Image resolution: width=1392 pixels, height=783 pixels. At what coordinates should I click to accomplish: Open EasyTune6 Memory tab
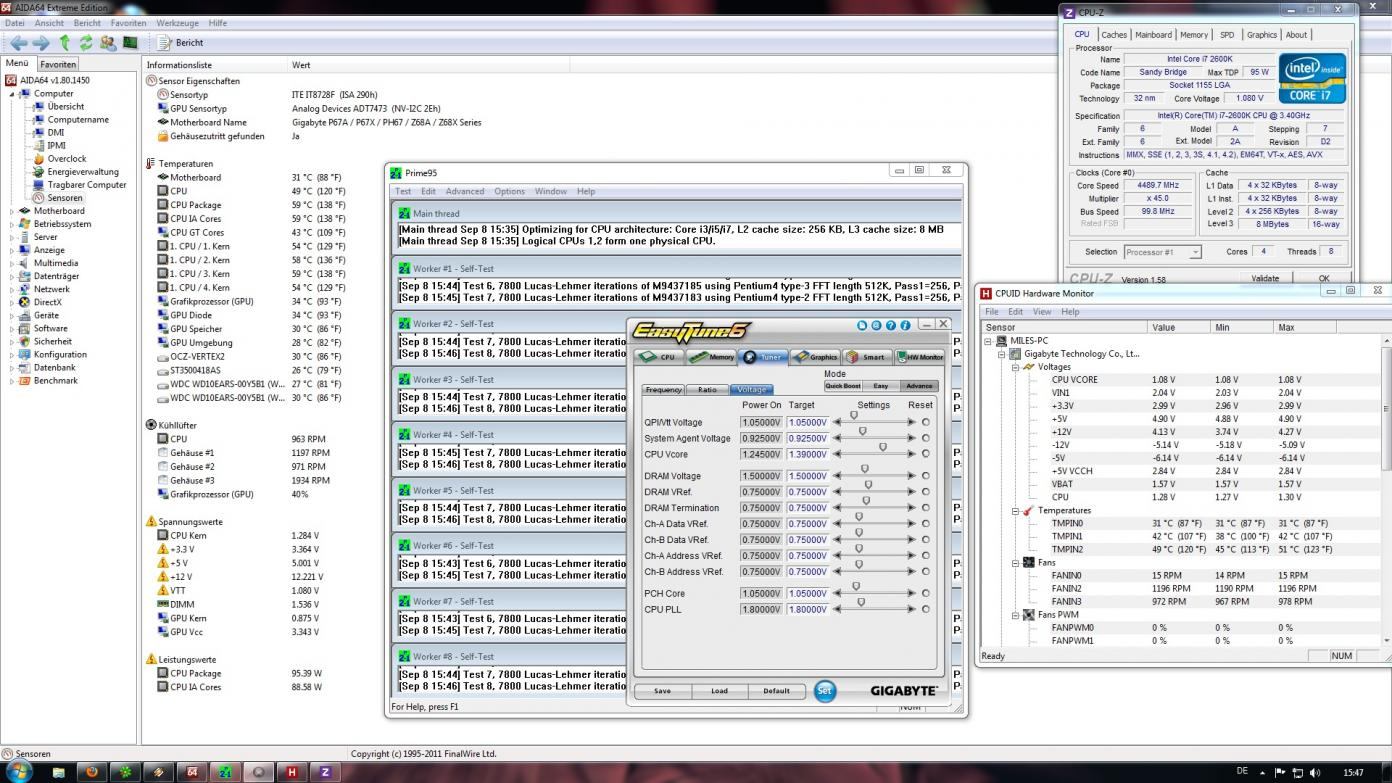point(712,357)
